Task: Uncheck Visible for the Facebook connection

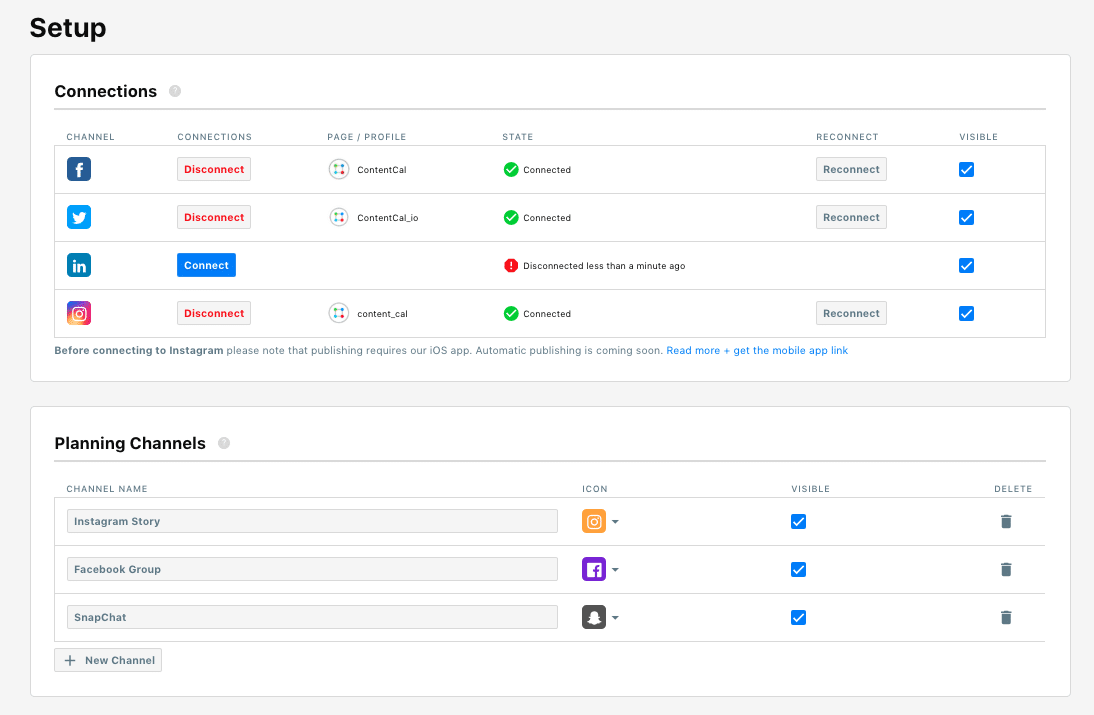Action: click(x=966, y=169)
